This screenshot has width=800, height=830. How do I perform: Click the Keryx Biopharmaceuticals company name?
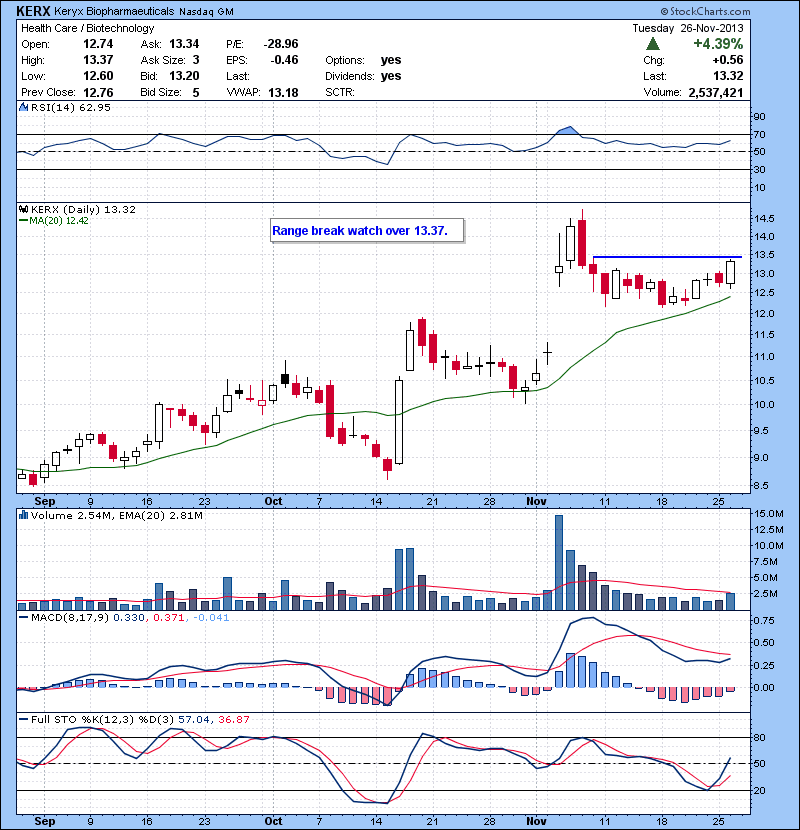coord(114,11)
